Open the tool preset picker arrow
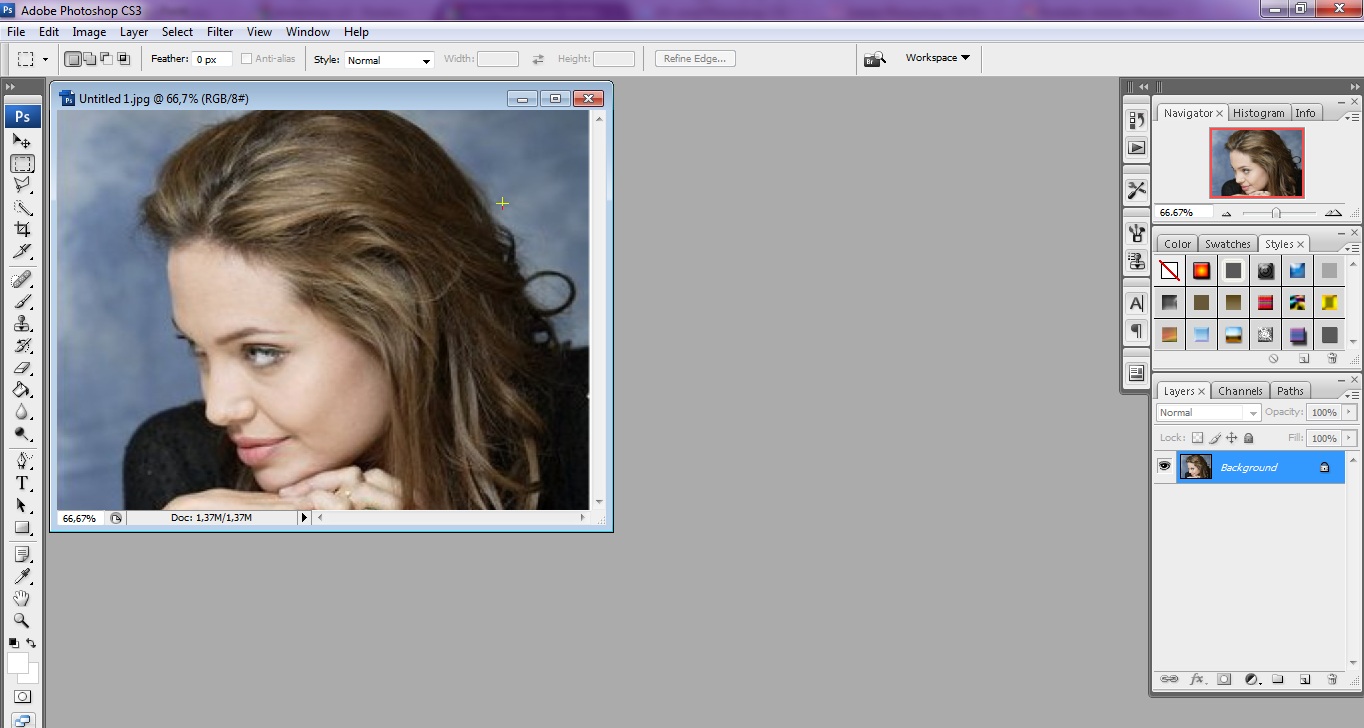Image resolution: width=1364 pixels, height=728 pixels. [45, 60]
